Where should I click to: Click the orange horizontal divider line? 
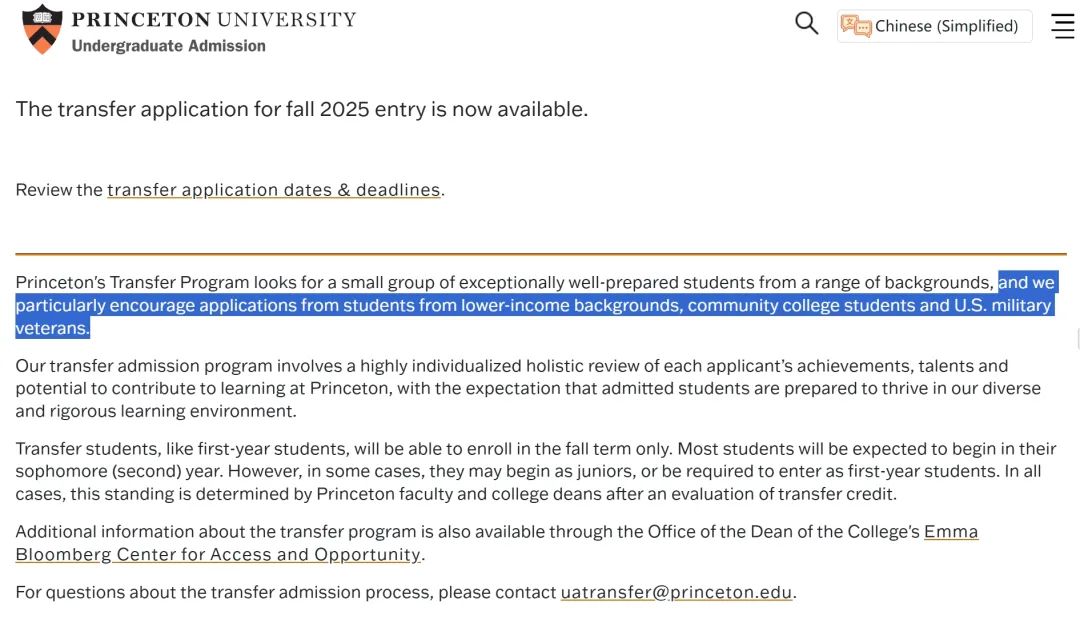pos(541,254)
